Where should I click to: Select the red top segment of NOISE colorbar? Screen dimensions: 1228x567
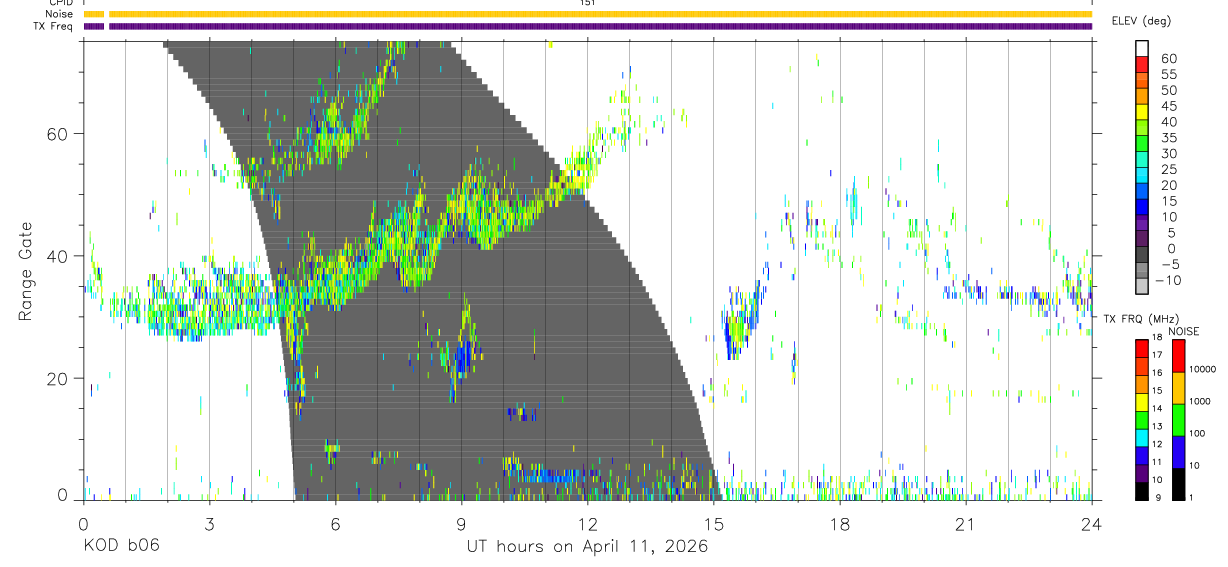[x=1179, y=355]
